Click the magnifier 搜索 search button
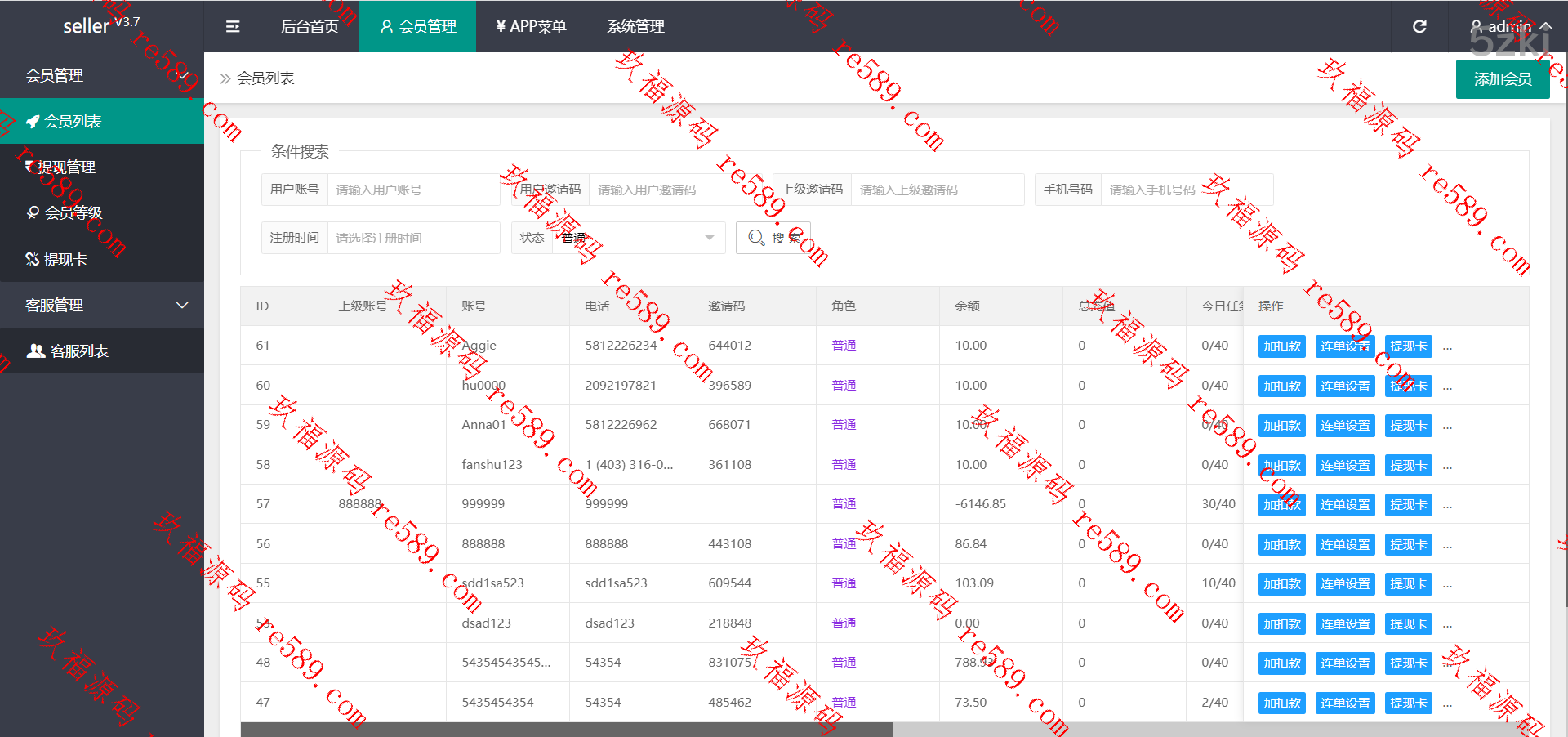 pos(773,238)
